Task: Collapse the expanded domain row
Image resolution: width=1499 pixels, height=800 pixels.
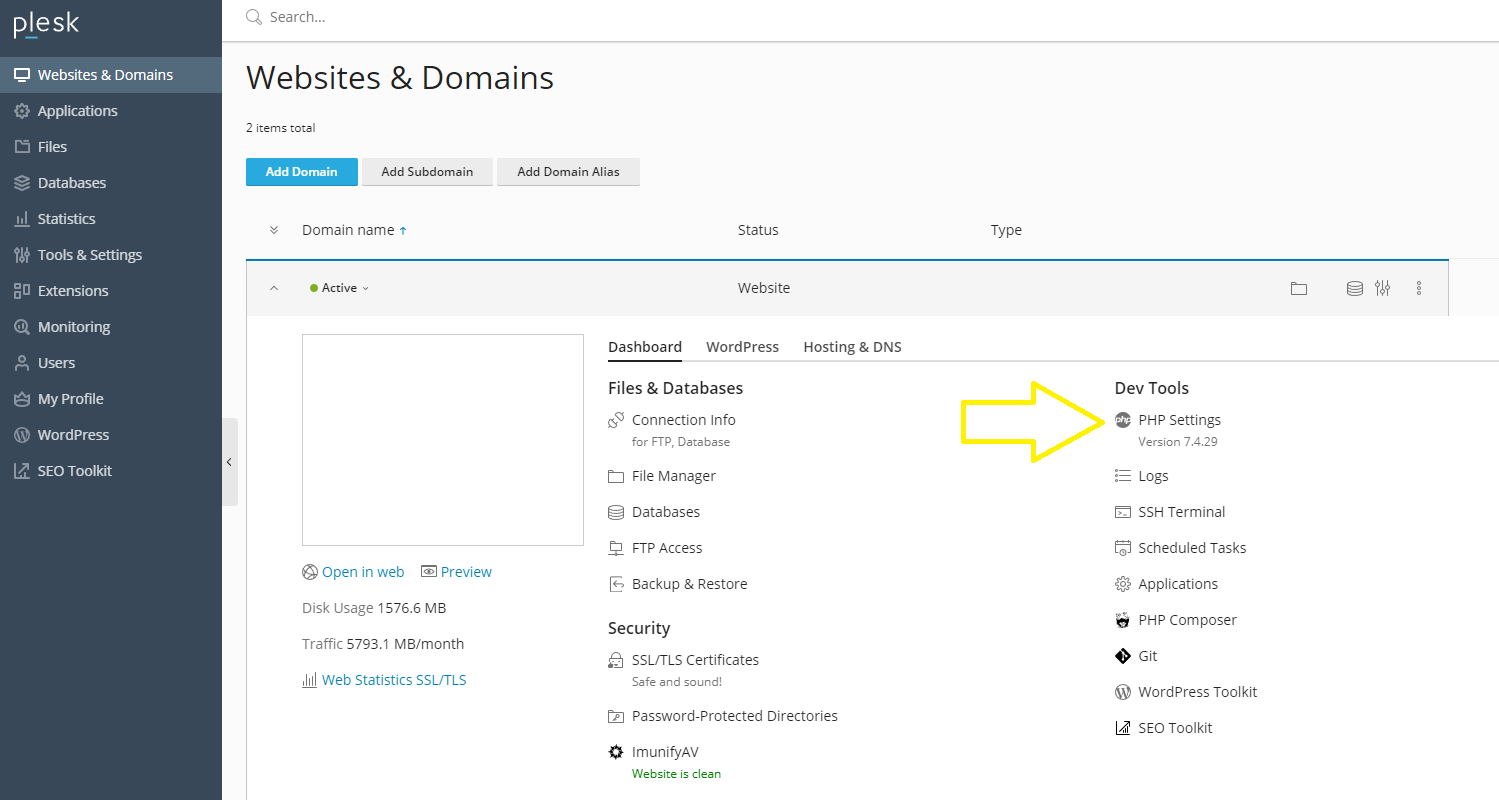Action: [273, 287]
